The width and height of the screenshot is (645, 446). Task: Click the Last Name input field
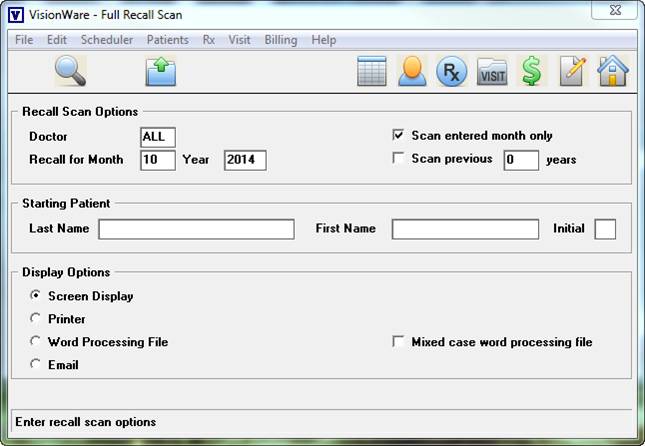coord(196,229)
